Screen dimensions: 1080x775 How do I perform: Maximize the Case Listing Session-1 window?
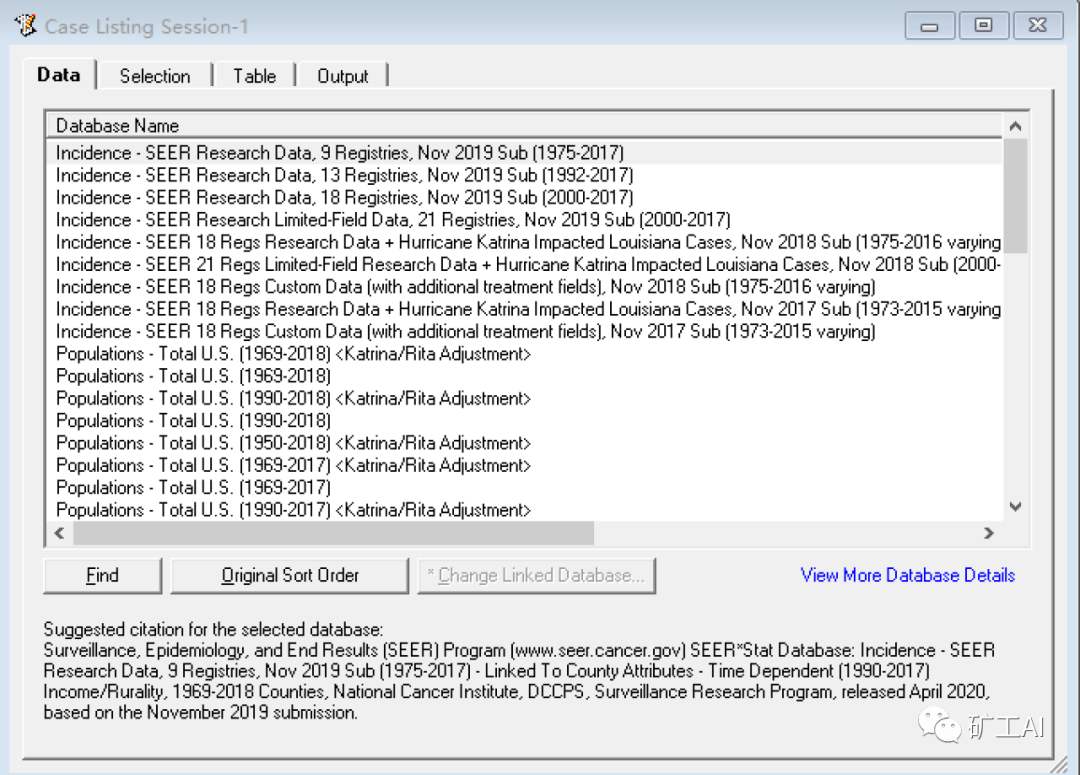click(x=983, y=26)
